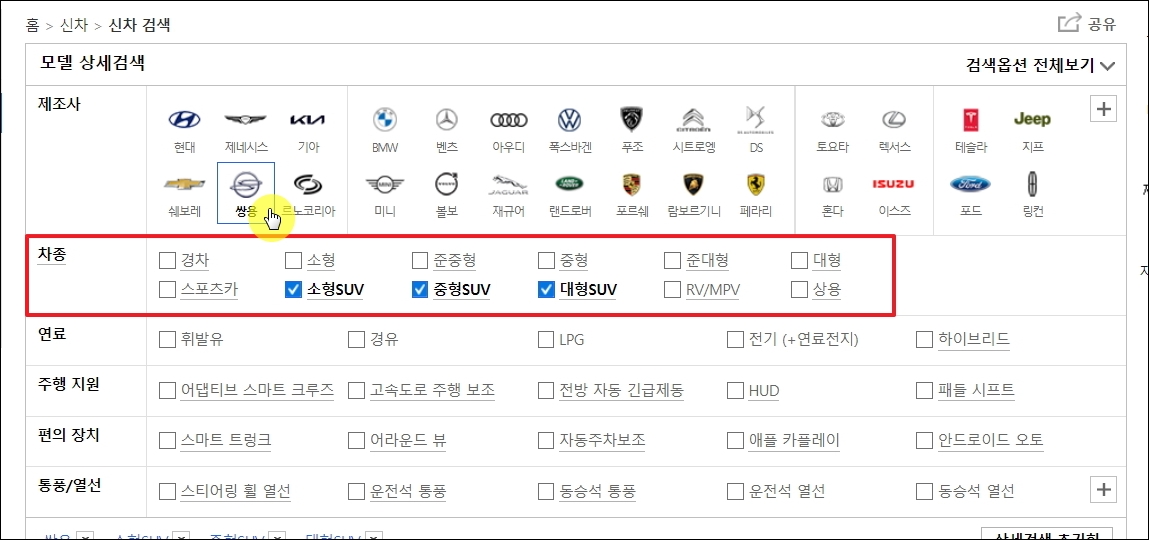The height and width of the screenshot is (540, 1149).
Task: Pick the Lexus (렉서스) logo
Action: [x=894, y=120]
